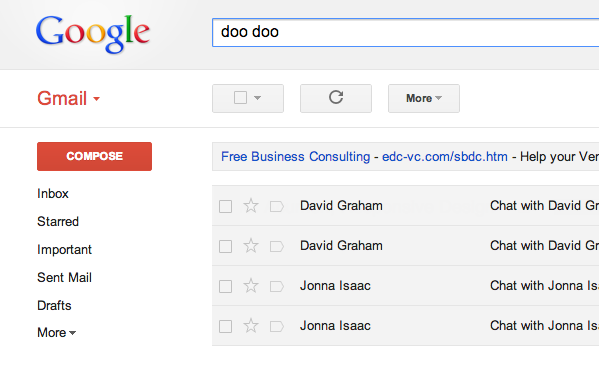This screenshot has width=599, height=366.
Task: Mark second David Graham chat as important
Action: tap(277, 246)
